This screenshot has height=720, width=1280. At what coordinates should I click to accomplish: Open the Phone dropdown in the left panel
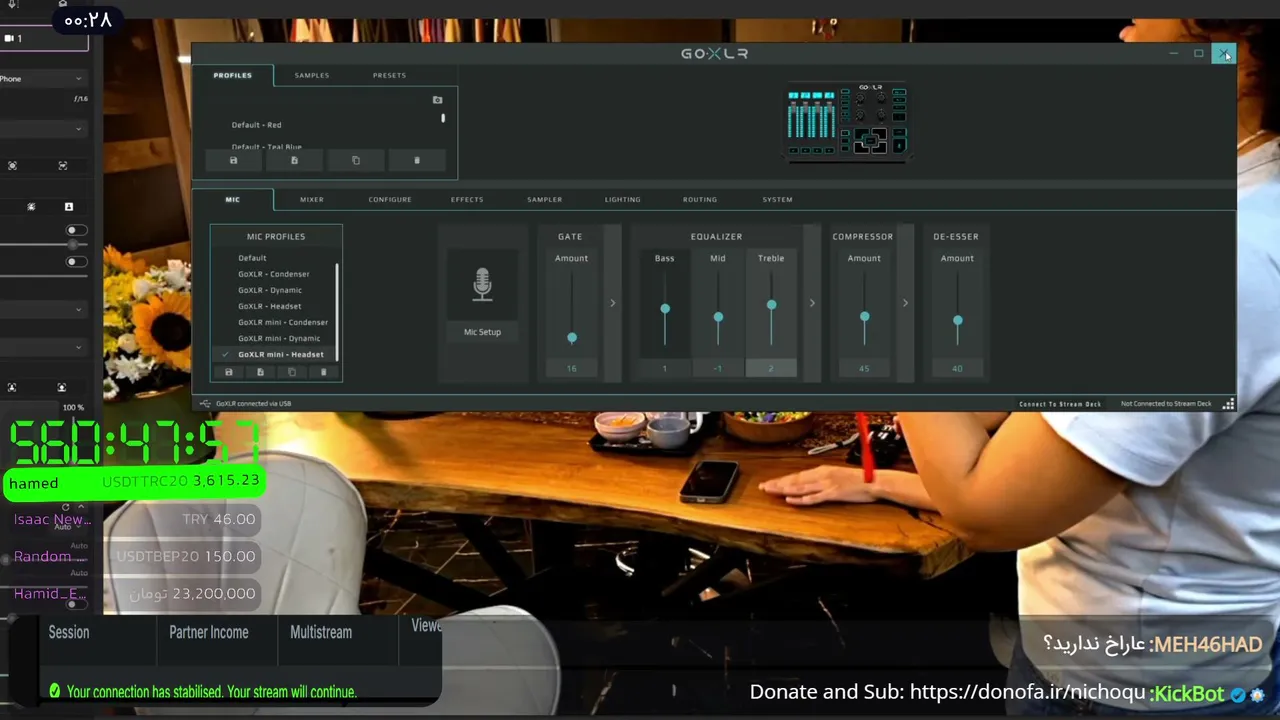[x=43, y=78]
